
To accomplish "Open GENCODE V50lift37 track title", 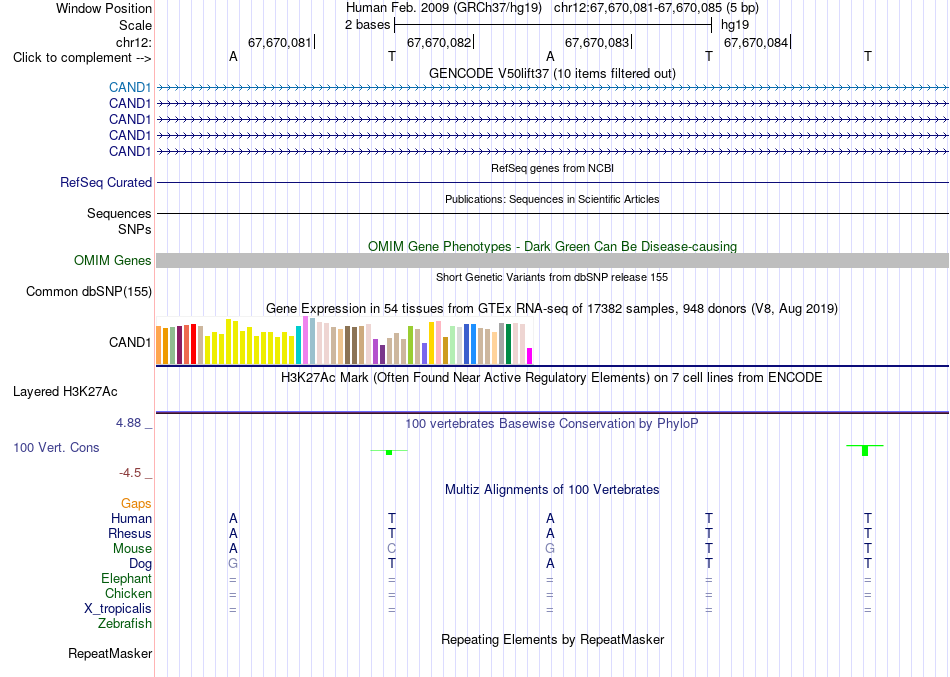I will (552, 73).
